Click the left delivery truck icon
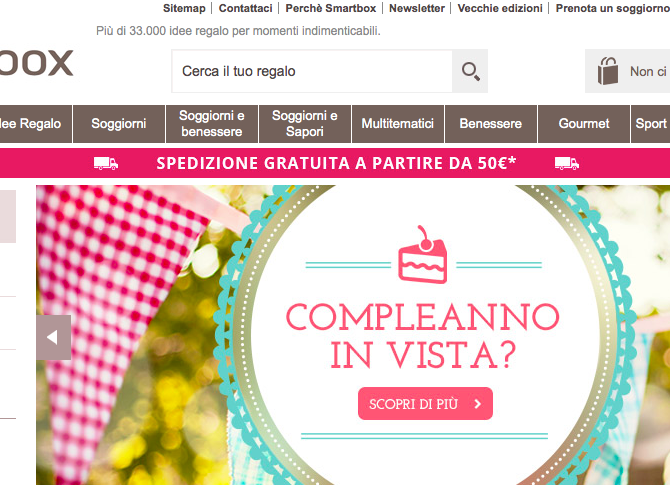This screenshot has width=670, height=488. (106, 163)
